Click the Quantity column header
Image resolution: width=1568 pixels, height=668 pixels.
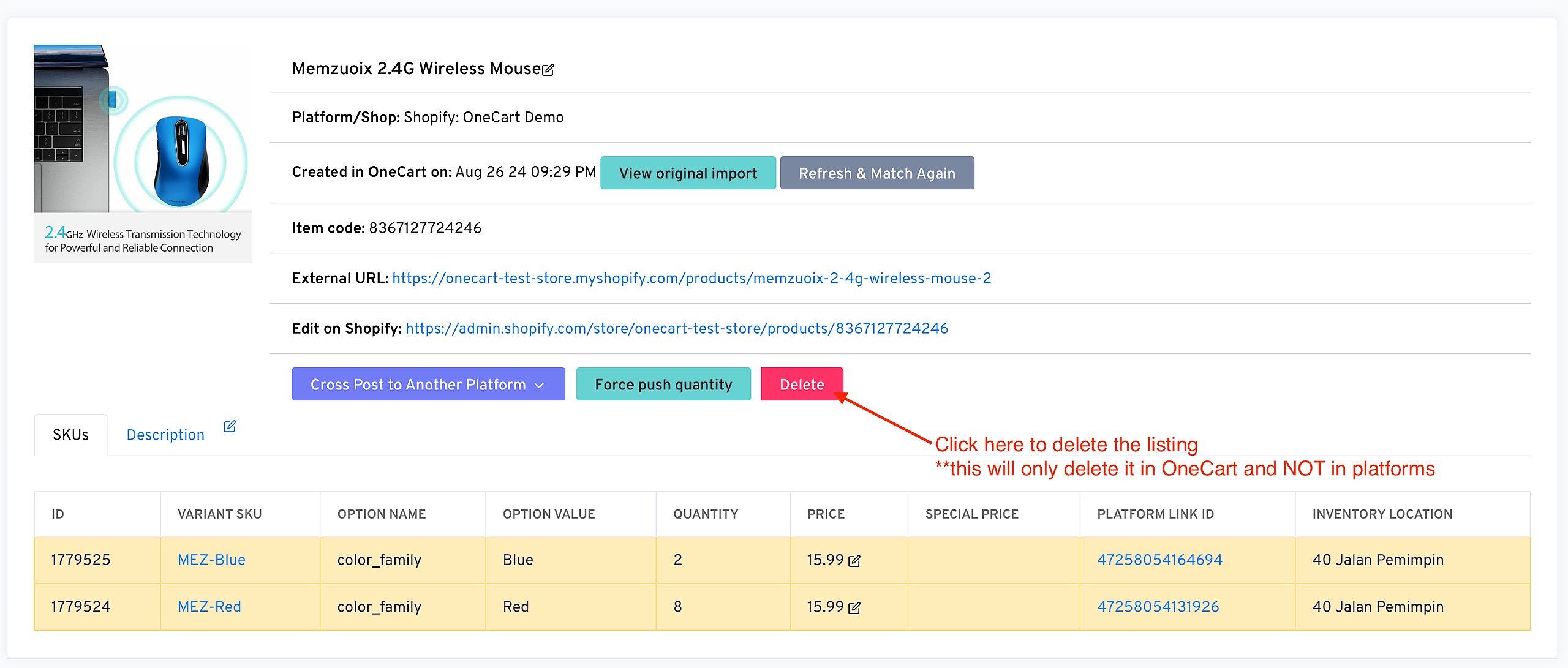[x=706, y=514]
